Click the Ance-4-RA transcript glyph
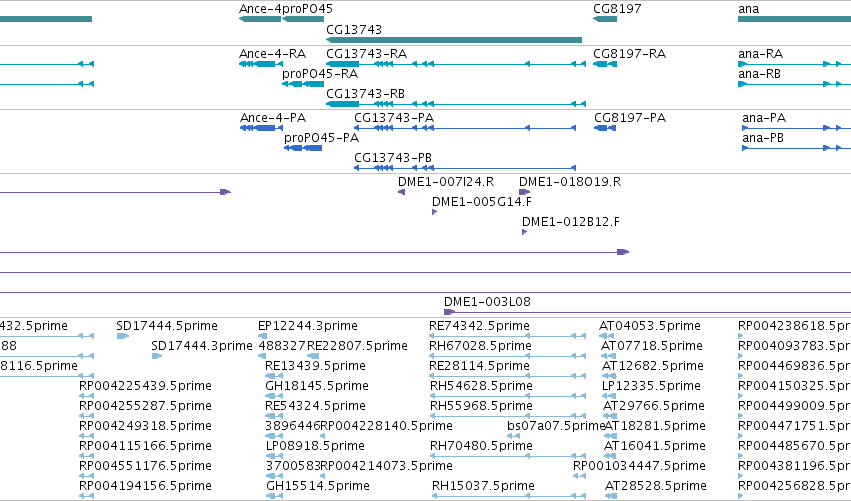 261,64
